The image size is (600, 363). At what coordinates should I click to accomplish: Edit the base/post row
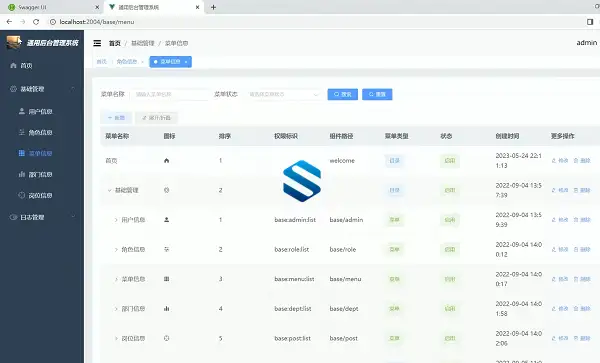560,339
